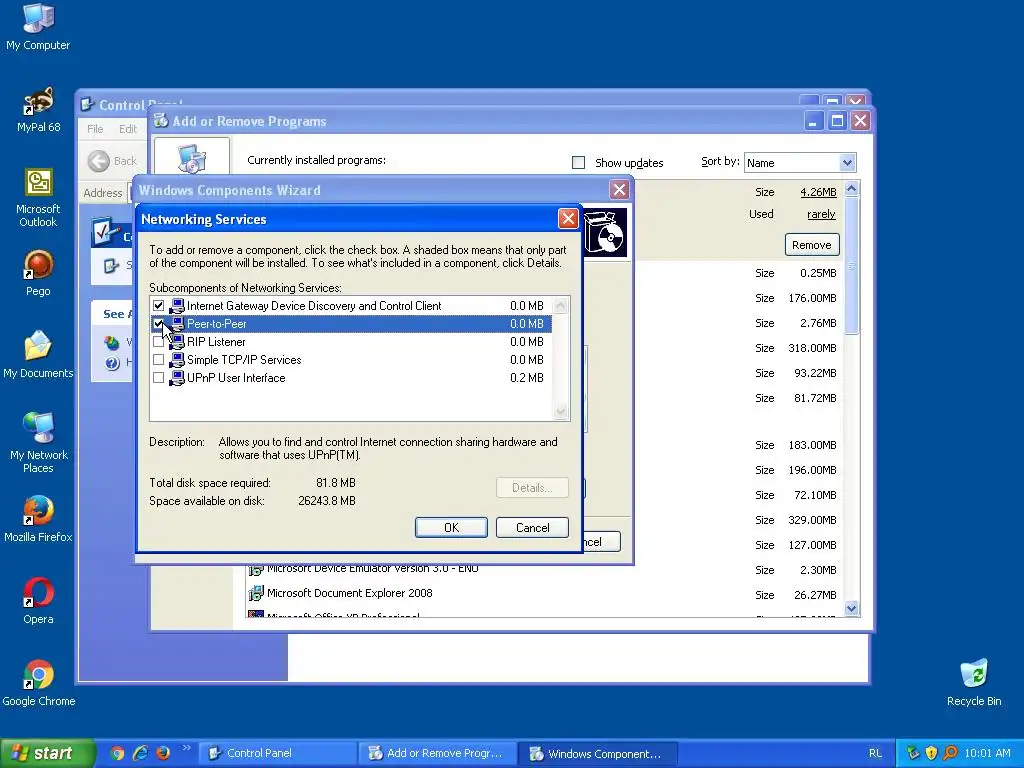Open the Sort by Name dropdown
The height and width of the screenshot is (768, 1024).
[847, 163]
